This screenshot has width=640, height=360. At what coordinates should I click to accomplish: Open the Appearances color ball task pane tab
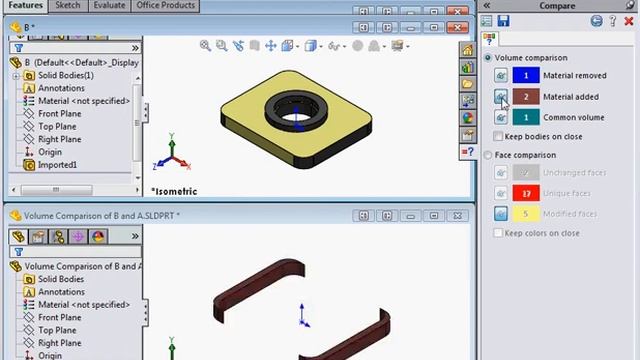pyautogui.click(x=467, y=118)
